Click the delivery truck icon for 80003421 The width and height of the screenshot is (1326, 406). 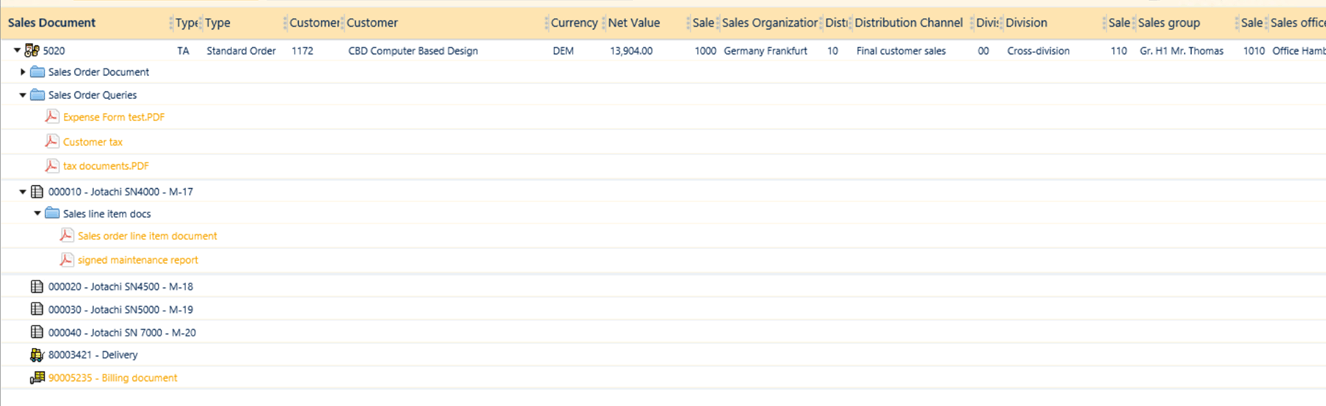pyautogui.click(x=38, y=355)
